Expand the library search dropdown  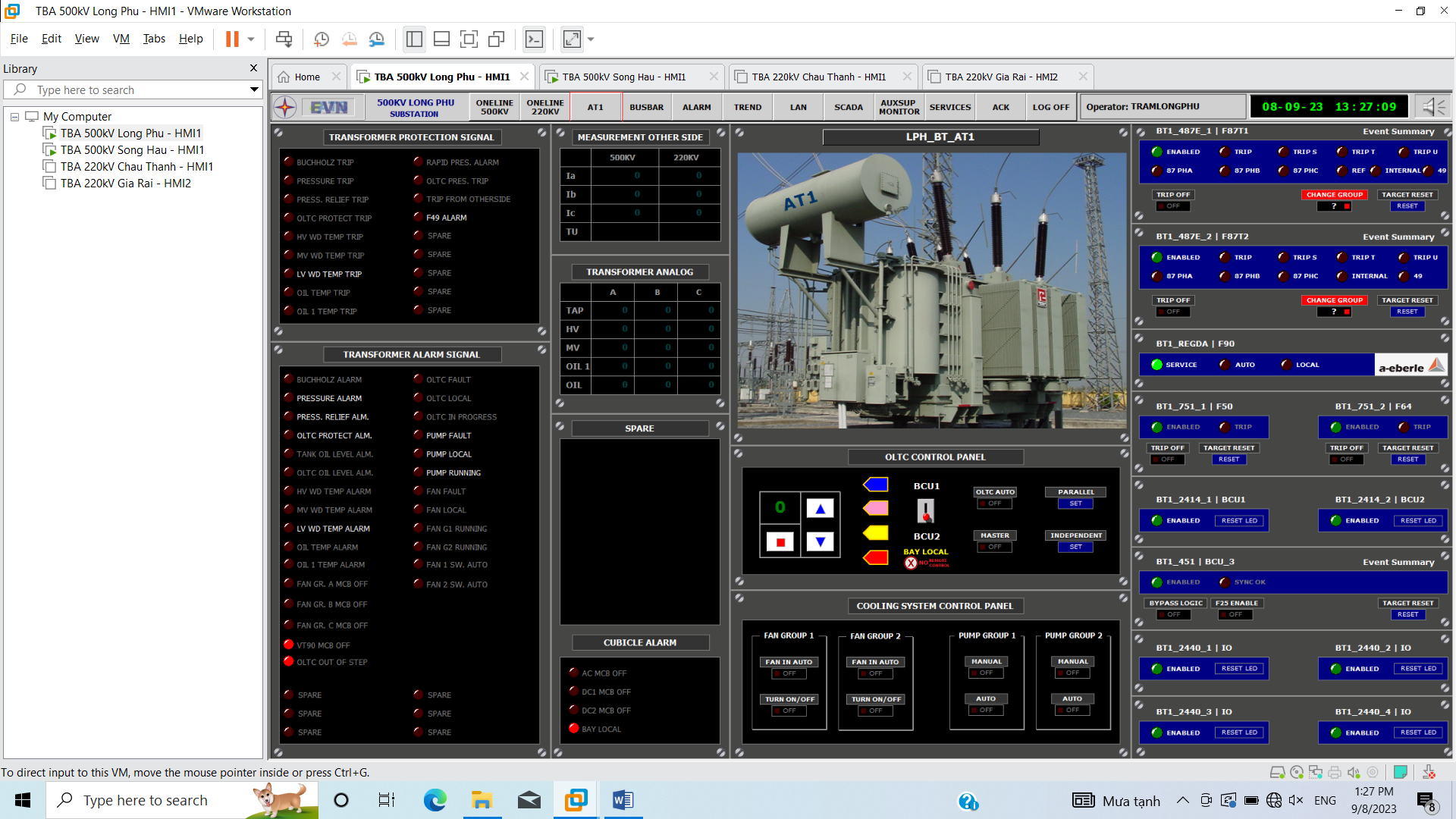click(x=254, y=89)
